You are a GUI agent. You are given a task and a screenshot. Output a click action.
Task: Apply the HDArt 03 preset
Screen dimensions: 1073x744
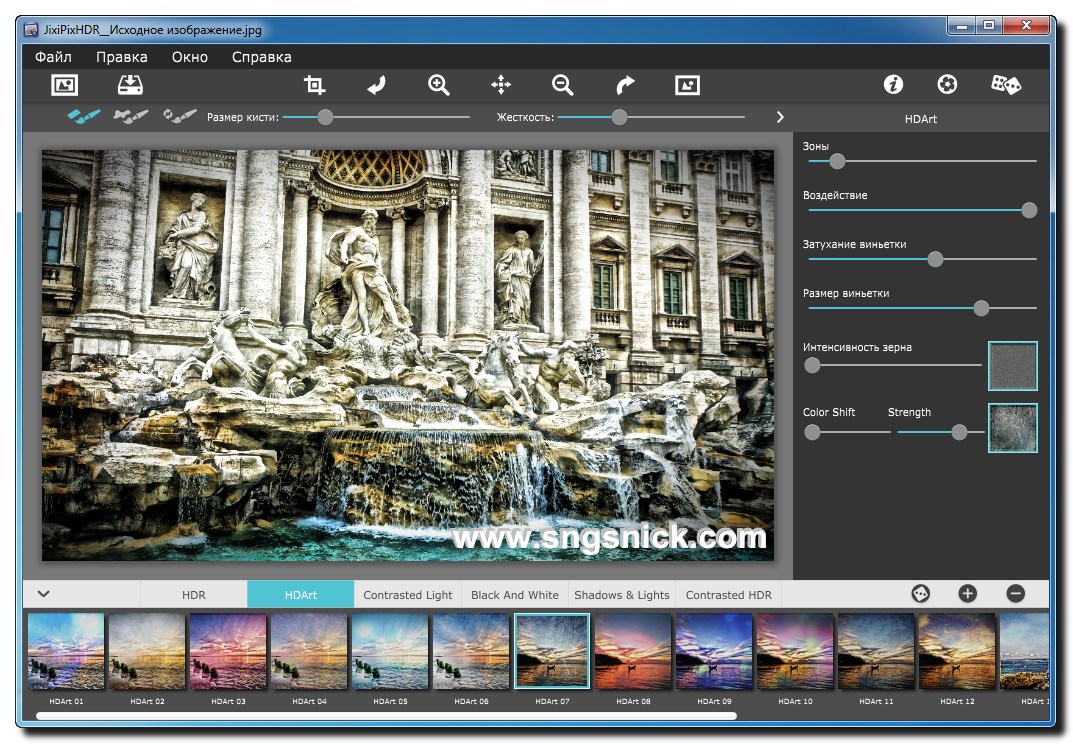click(x=228, y=651)
